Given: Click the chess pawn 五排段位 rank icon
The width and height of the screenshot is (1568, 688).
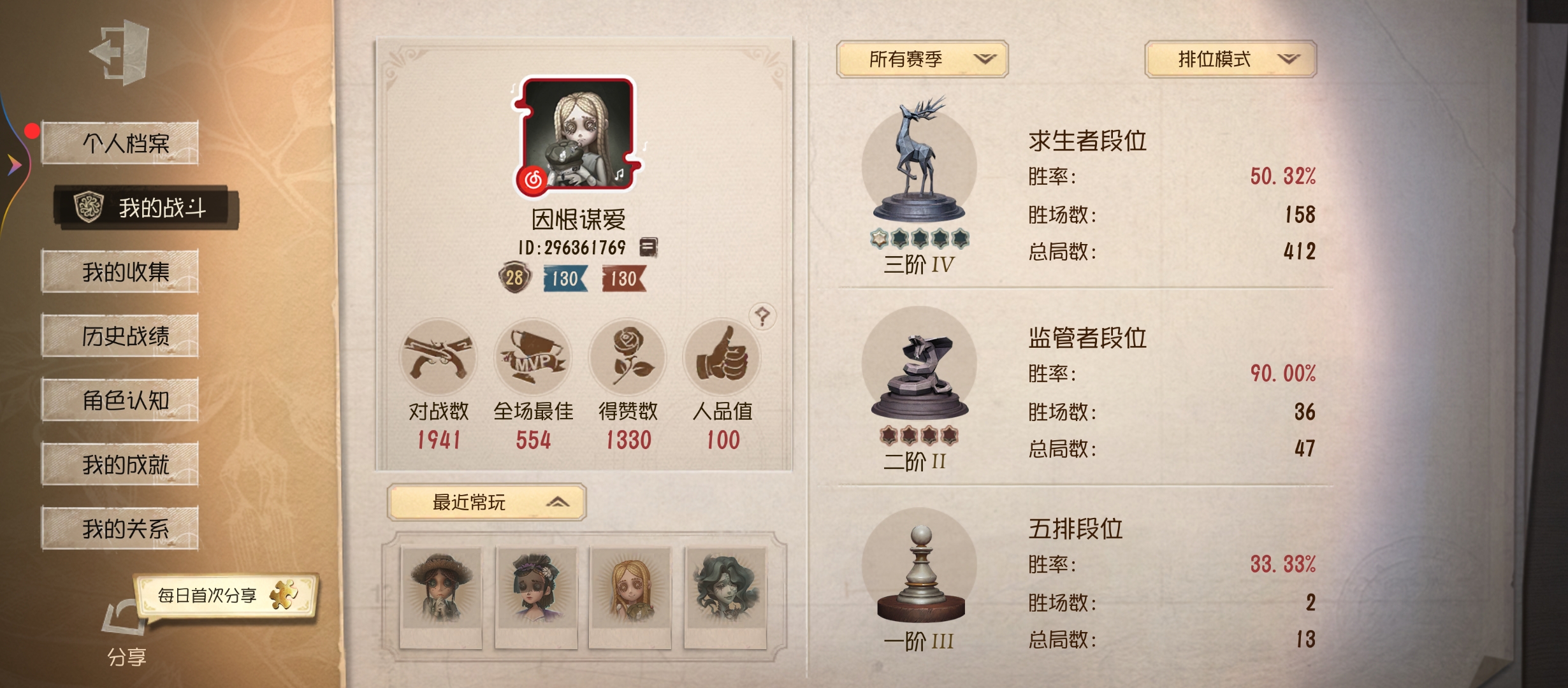Looking at the screenshot, I should pyautogui.click(x=919, y=566).
